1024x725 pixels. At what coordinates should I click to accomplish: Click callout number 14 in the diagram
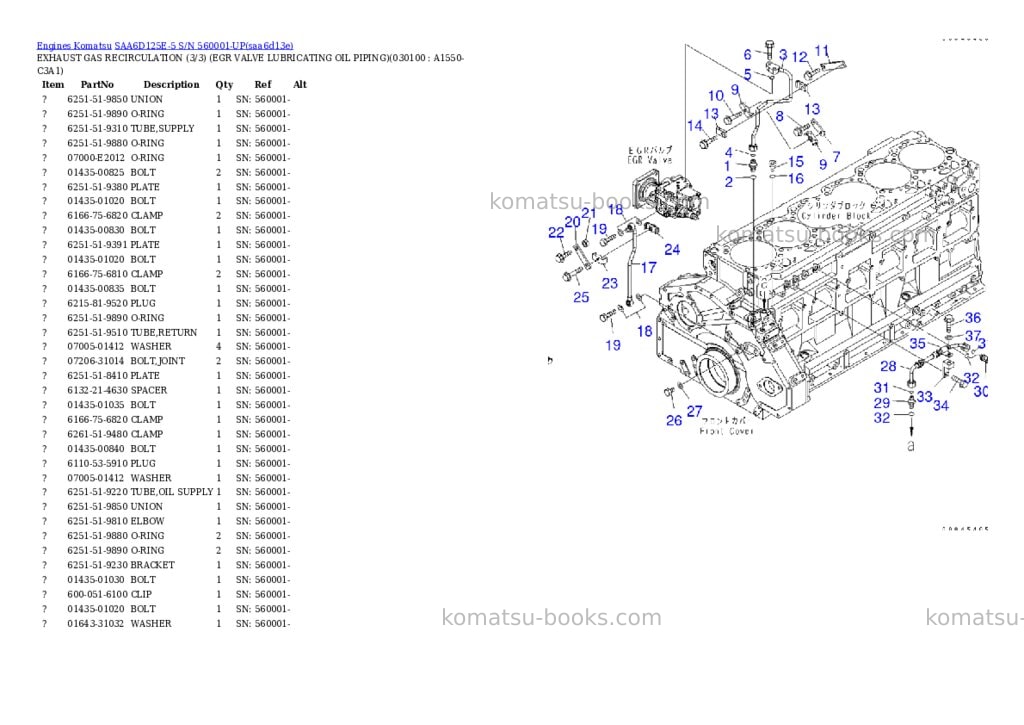695,125
